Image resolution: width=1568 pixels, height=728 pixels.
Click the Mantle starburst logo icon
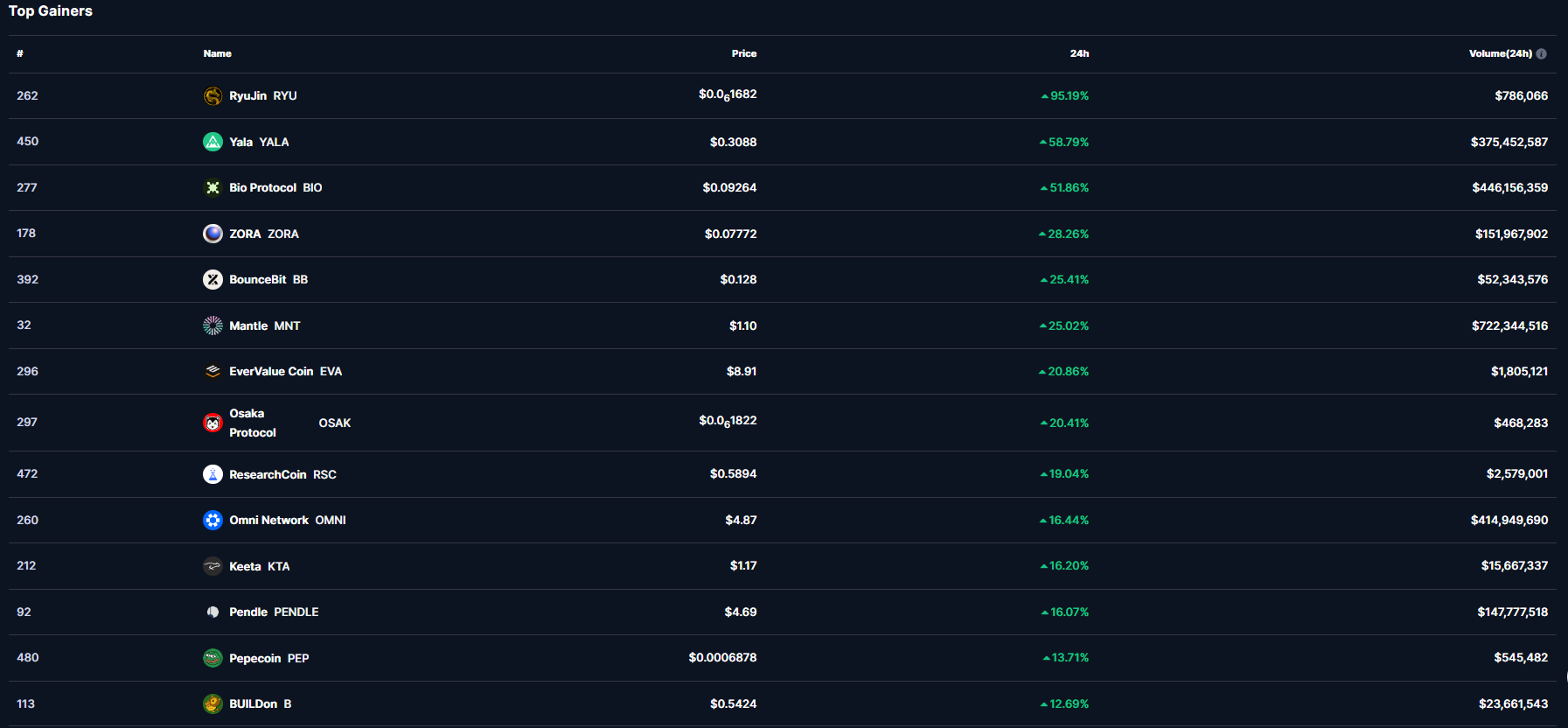pyautogui.click(x=213, y=325)
